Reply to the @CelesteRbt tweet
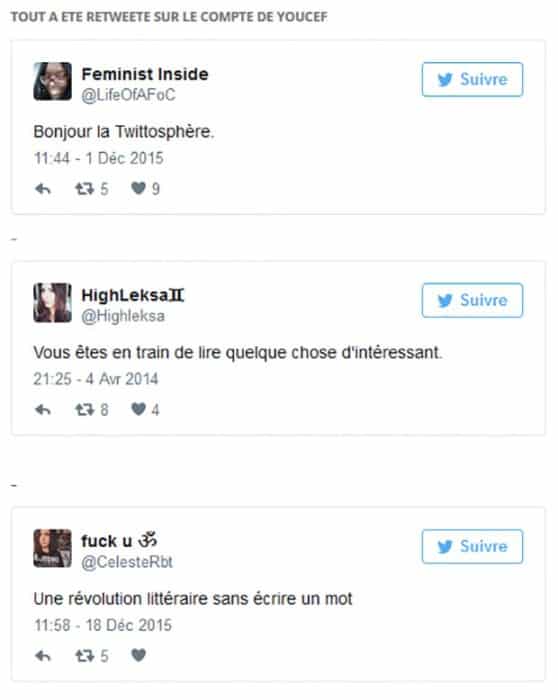Image resolution: width=558 pixels, height=700 pixels. coord(43,656)
